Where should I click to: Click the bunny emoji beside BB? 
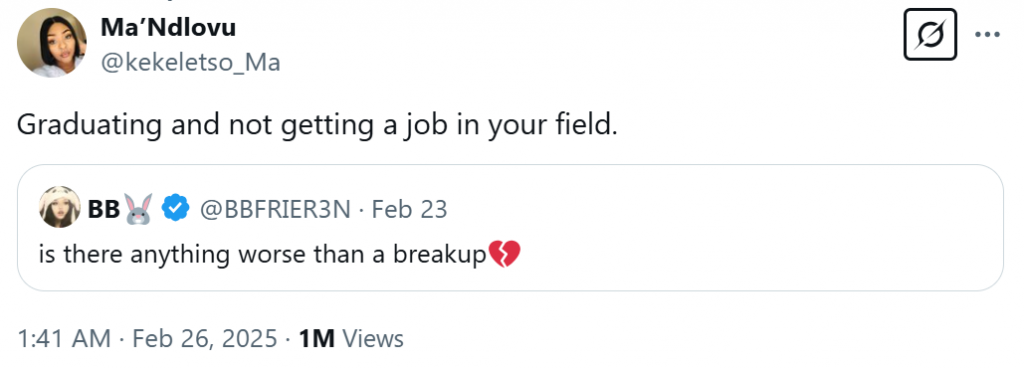click(x=138, y=209)
